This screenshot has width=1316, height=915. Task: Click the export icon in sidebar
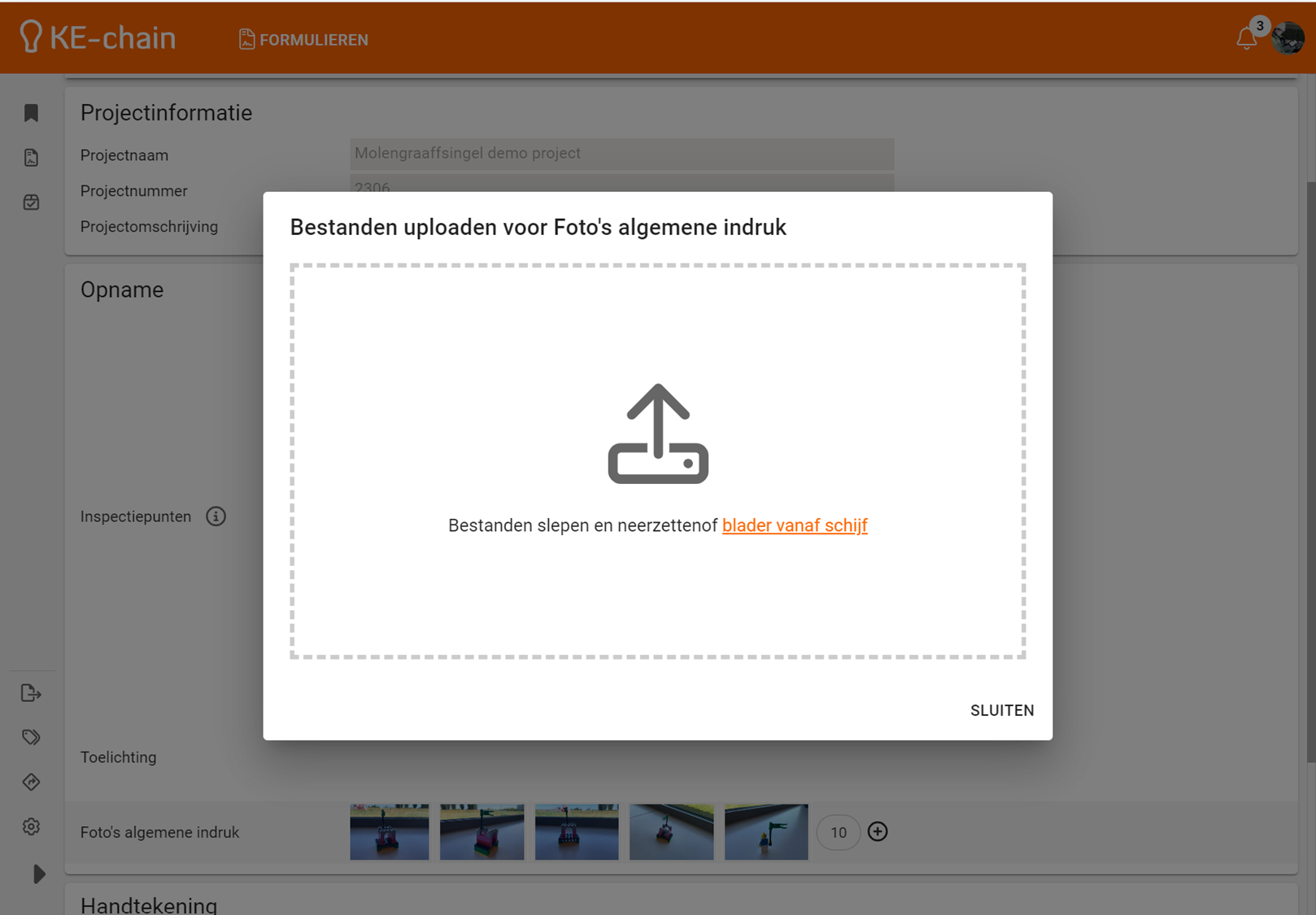(x=31, y=693)
